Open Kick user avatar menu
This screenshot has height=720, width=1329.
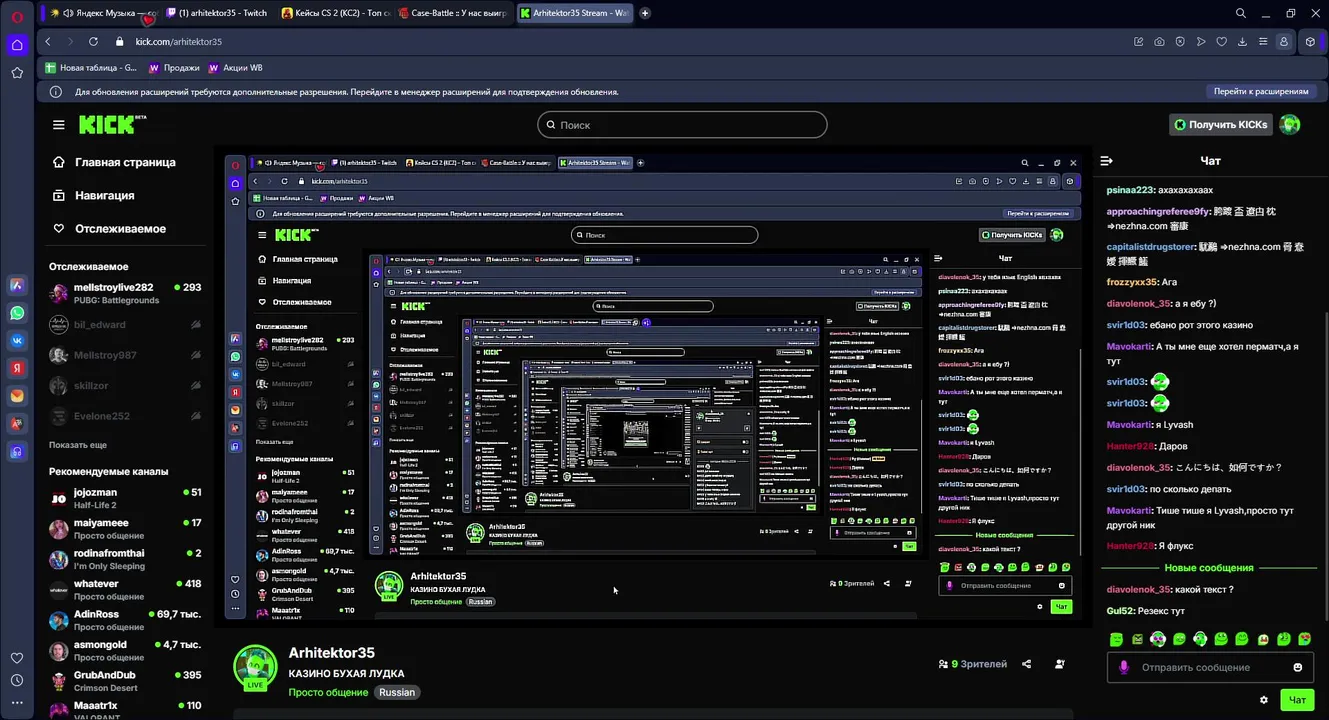pyautogui.click(x=1290, y=124)
